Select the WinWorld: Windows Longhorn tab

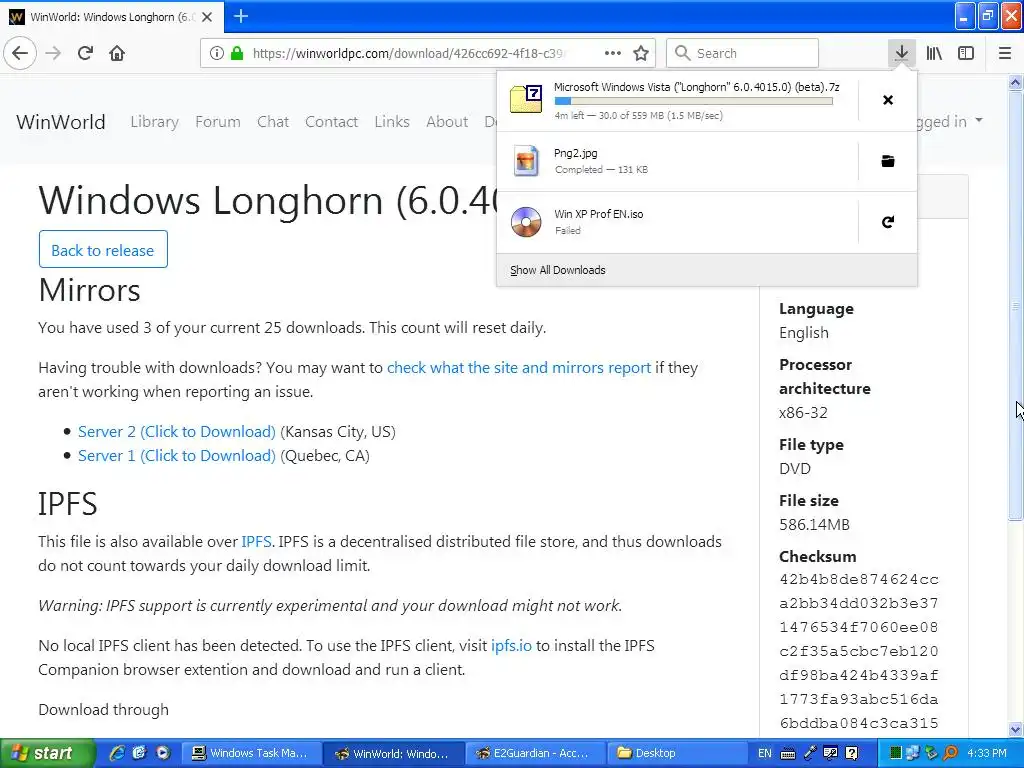[x=112, y=17]
